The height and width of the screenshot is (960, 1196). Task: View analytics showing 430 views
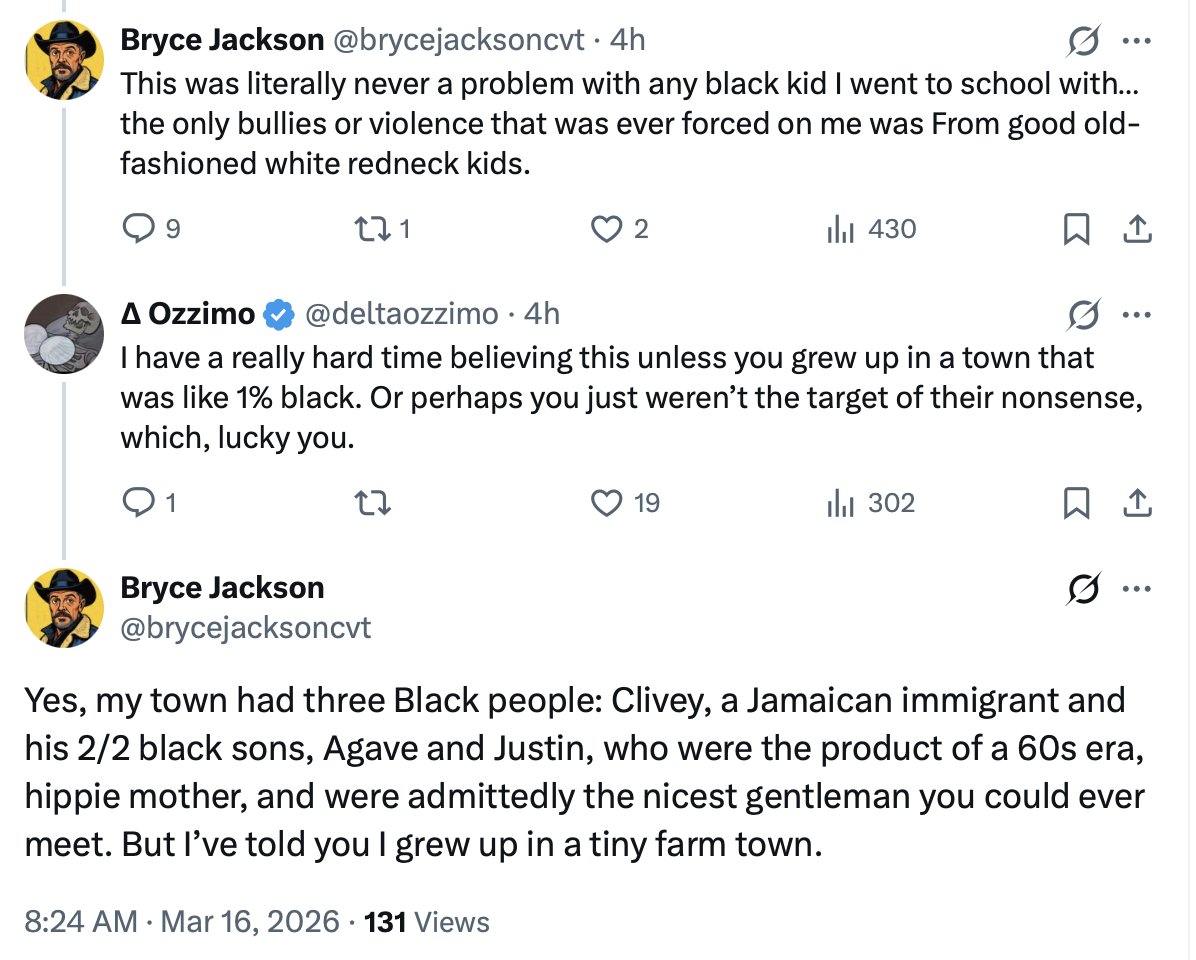coord(839,230)
